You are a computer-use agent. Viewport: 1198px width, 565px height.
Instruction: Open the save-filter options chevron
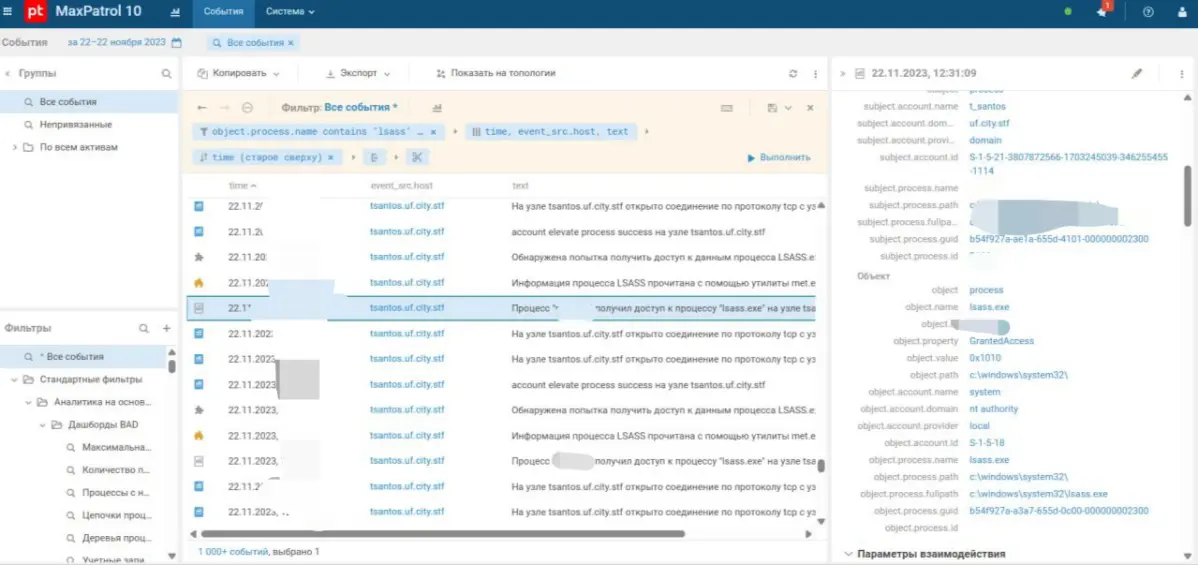[788, 108]
